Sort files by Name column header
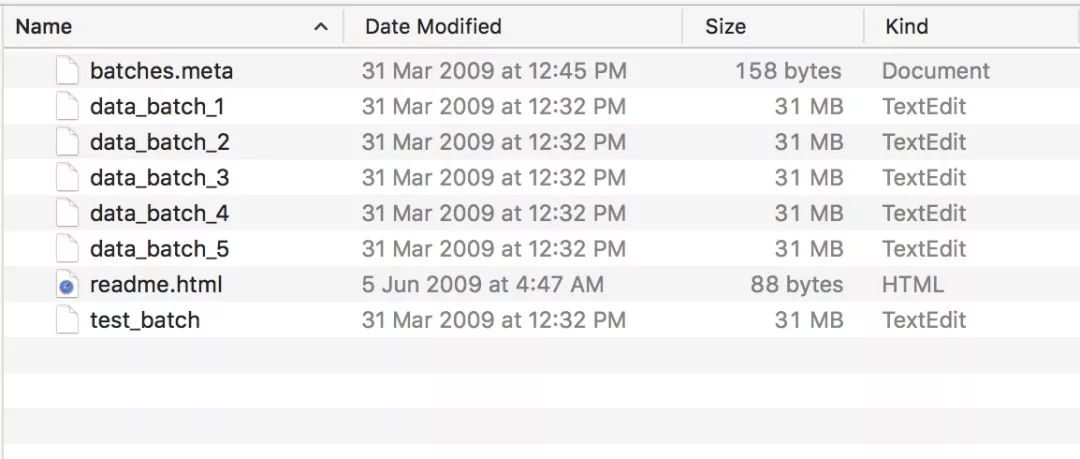Viewport: 1080px width, 459px height. pos(44,27)
